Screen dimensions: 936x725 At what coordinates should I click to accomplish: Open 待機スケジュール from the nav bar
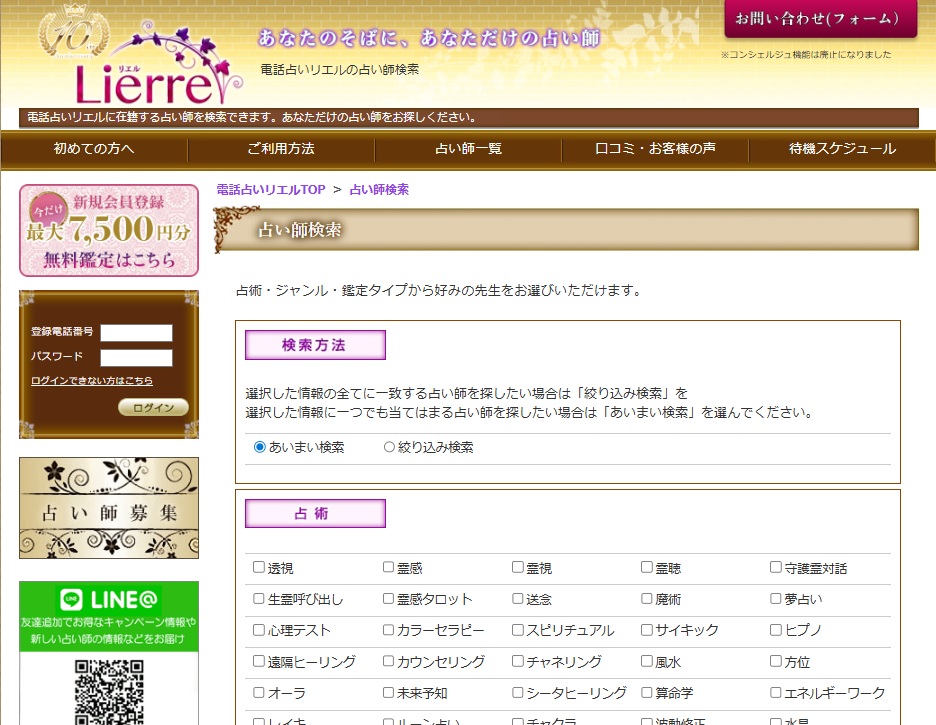(842, 149)
